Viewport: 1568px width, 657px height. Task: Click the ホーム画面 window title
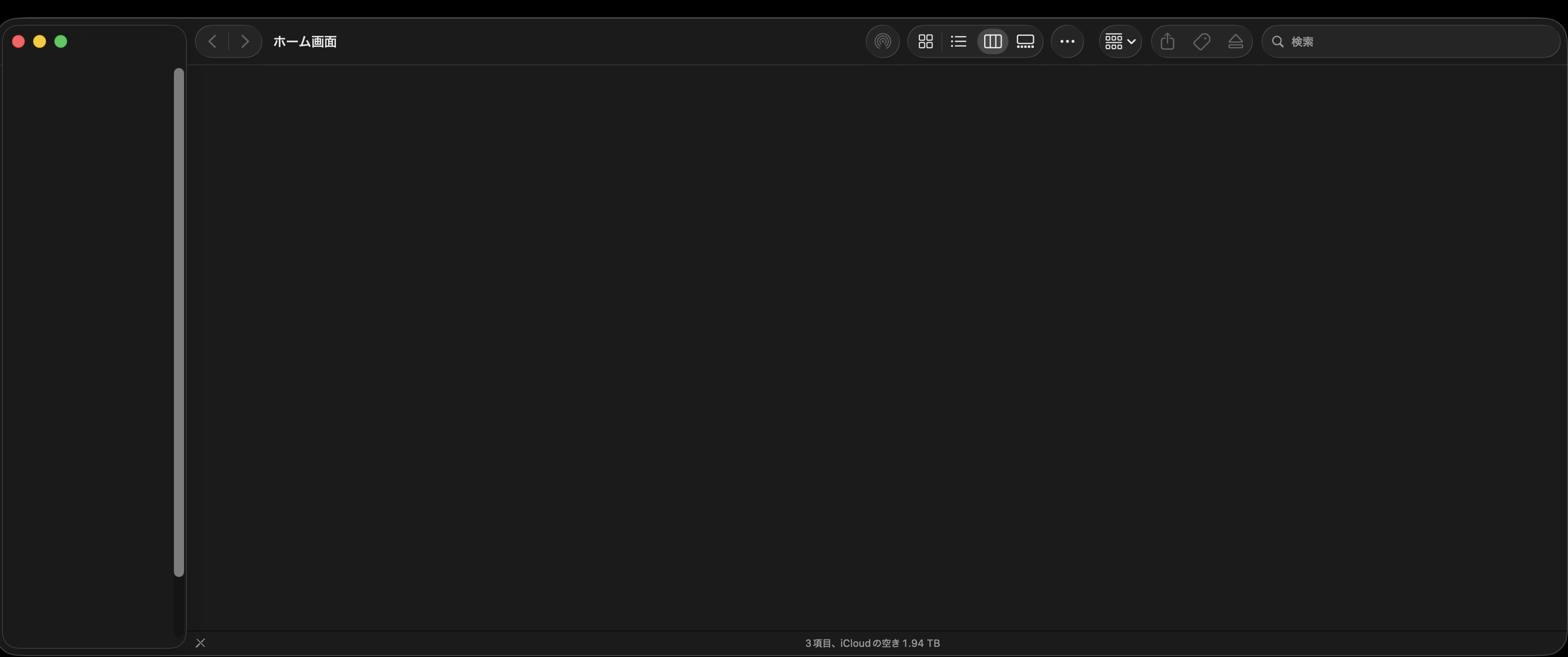304,41
